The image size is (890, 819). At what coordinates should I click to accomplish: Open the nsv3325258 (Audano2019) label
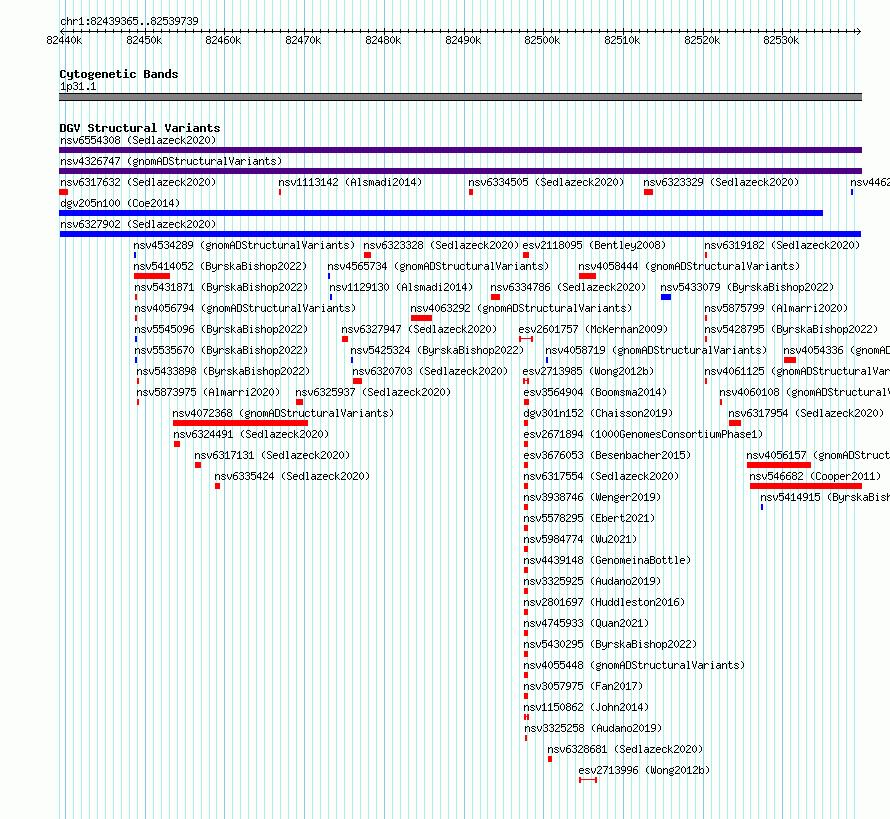(593, 728)
